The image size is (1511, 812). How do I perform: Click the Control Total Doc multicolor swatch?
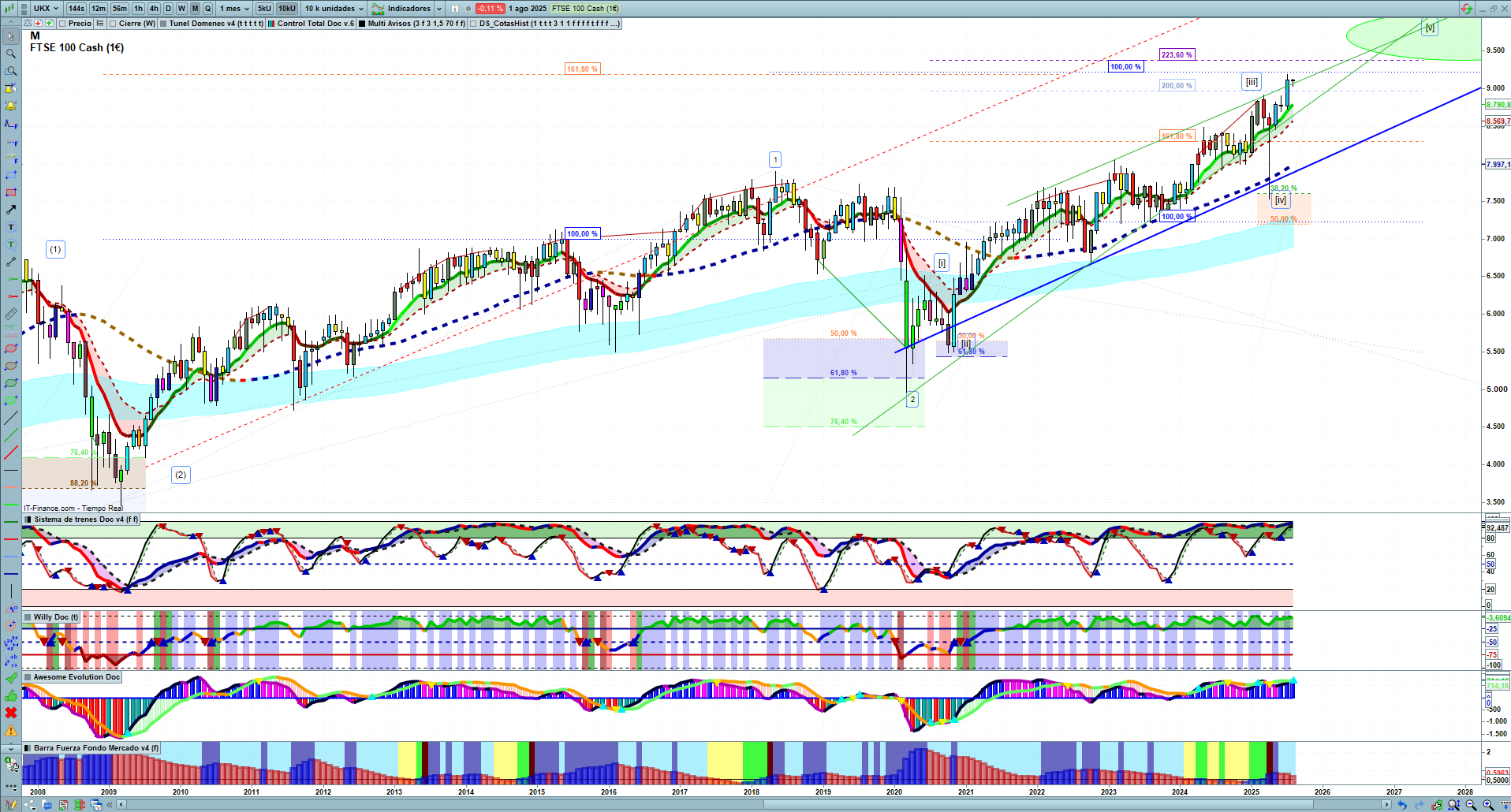pos(271,24)
